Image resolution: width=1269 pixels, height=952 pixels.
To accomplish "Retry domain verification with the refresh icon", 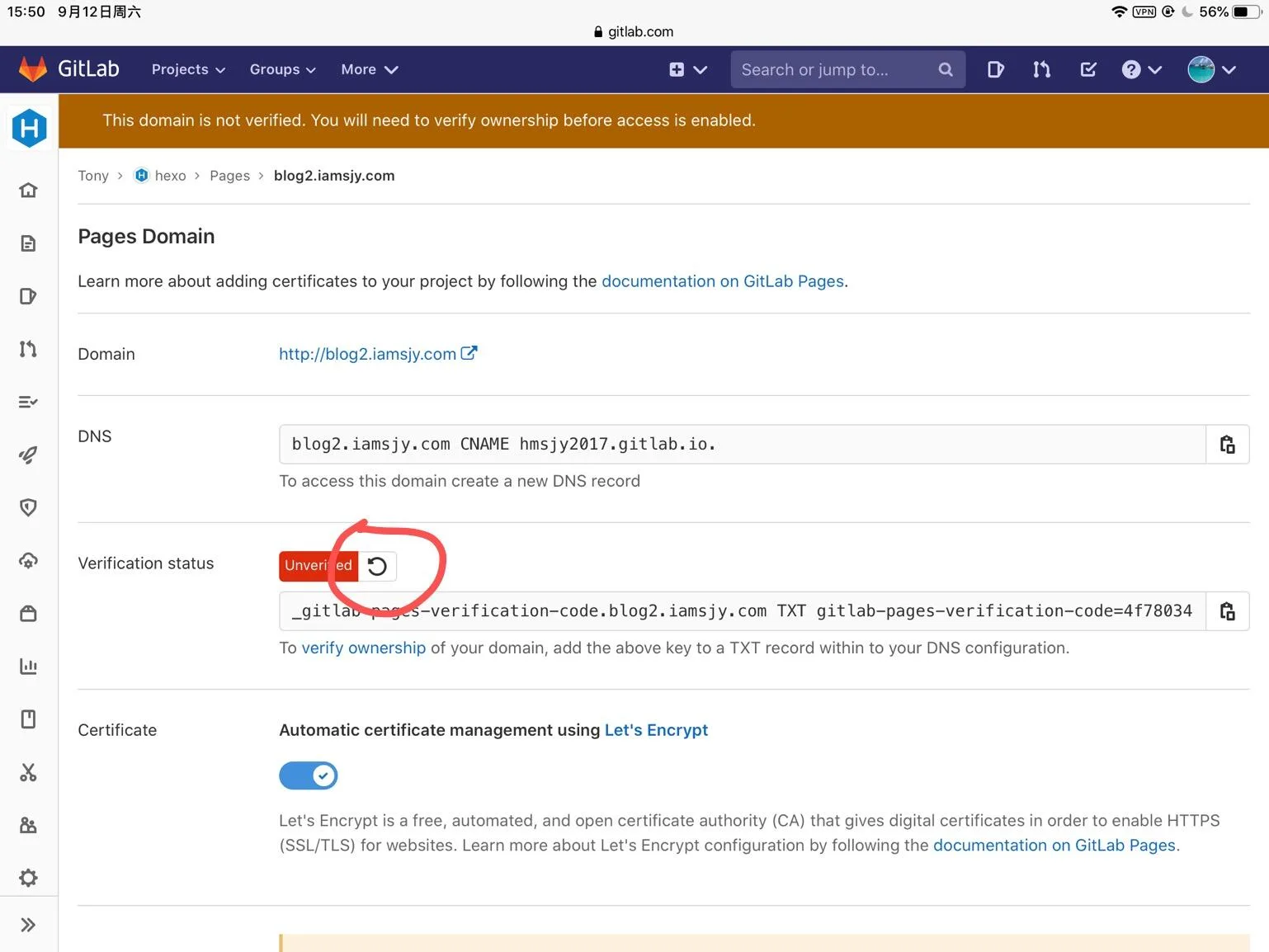I will [377, 566].
